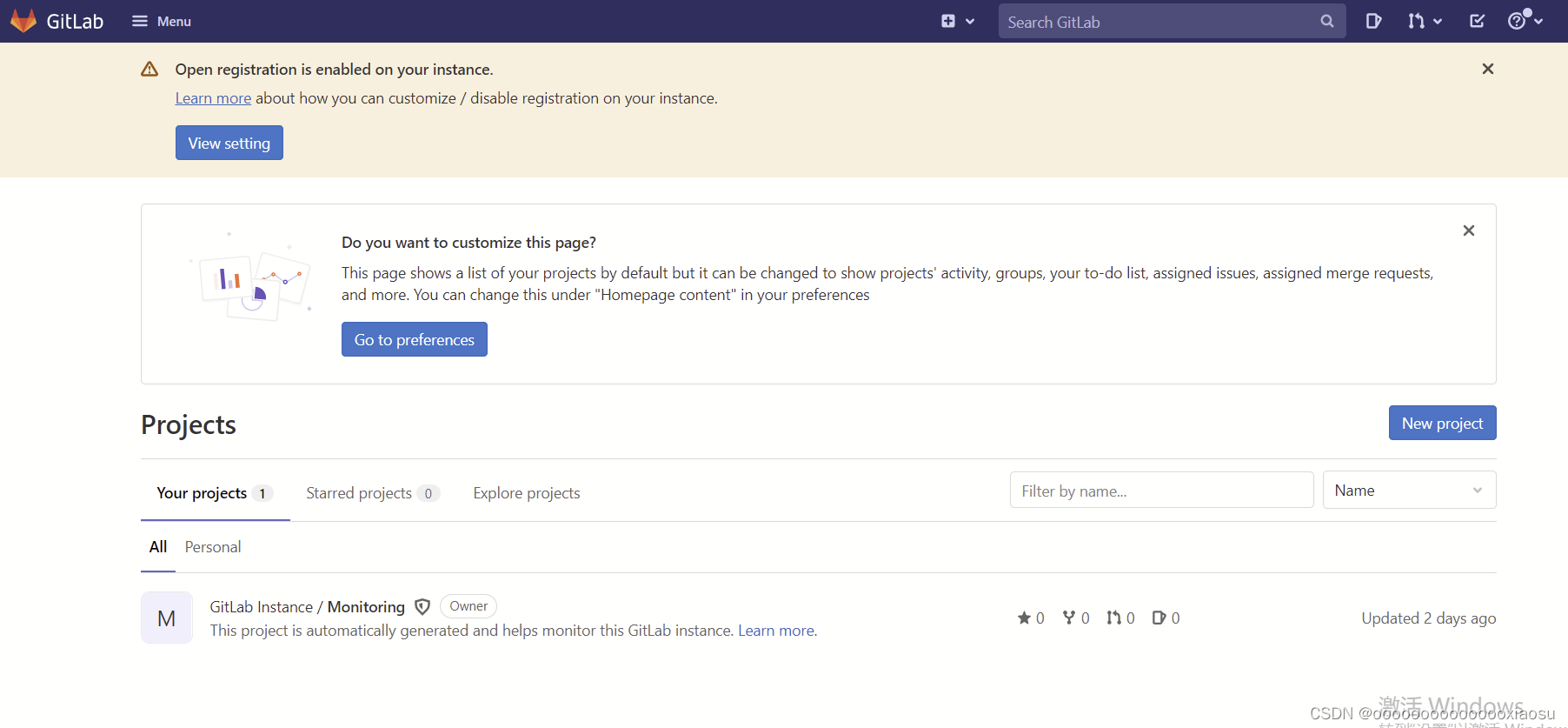Expand the Merge requests dropdown
Screen dimensions: 1568x728
click(1425, 21)
